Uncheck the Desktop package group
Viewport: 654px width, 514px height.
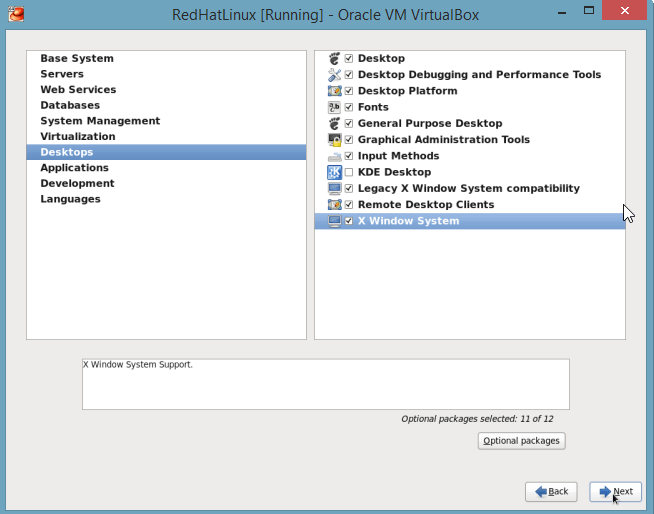pyautogui.click(x=349, y=58)
